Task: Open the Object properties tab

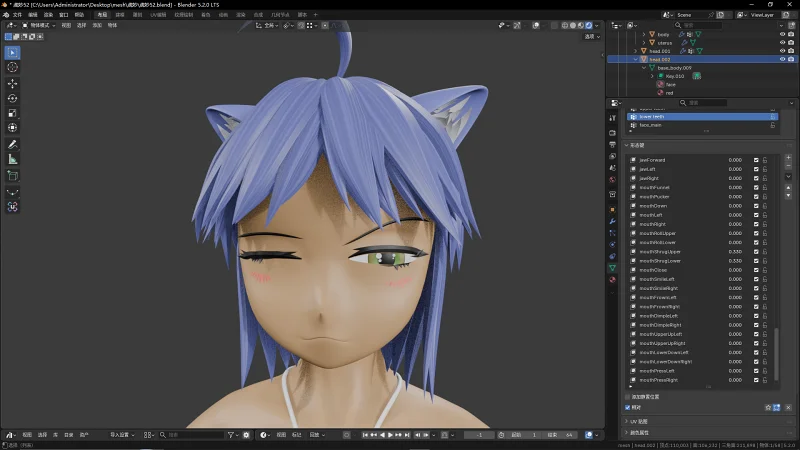Action: coord(612,210)
